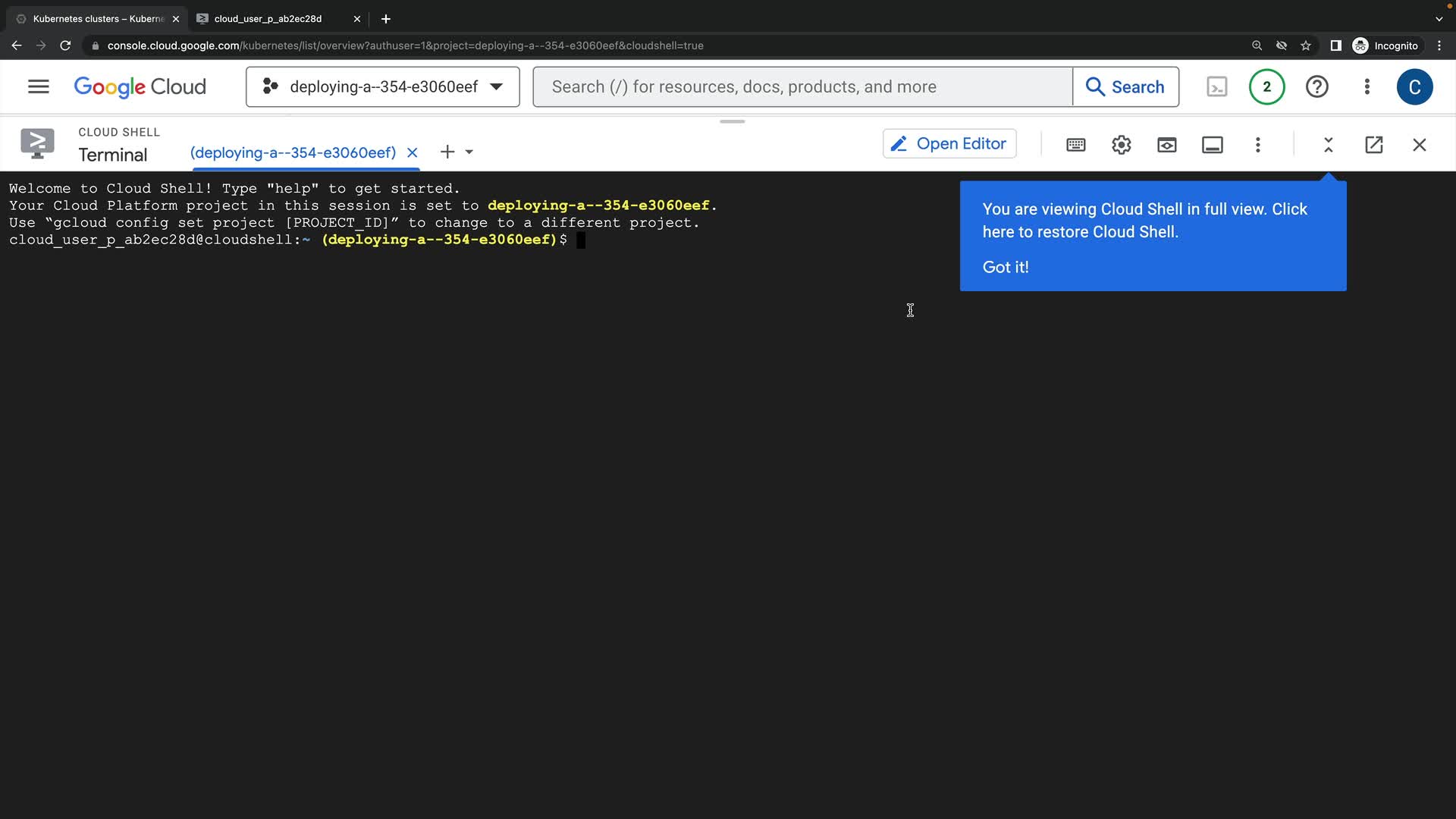Click the Web Preview icon

[x=1166, y=145]
